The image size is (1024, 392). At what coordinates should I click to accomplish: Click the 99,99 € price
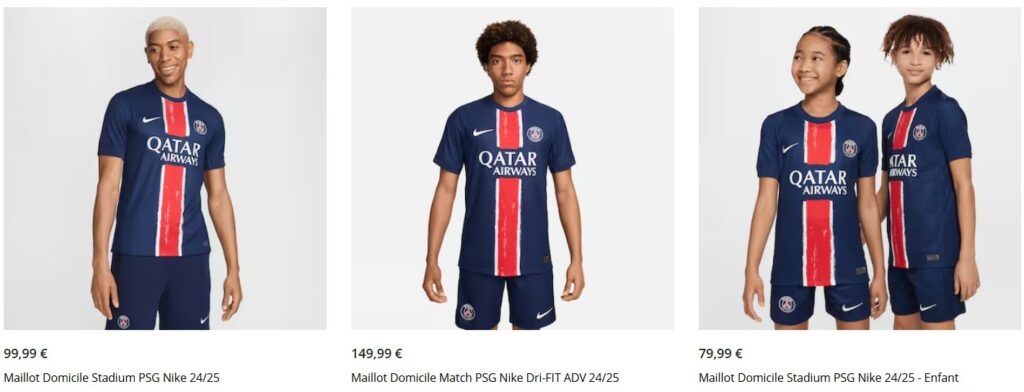tap(25, 354)
